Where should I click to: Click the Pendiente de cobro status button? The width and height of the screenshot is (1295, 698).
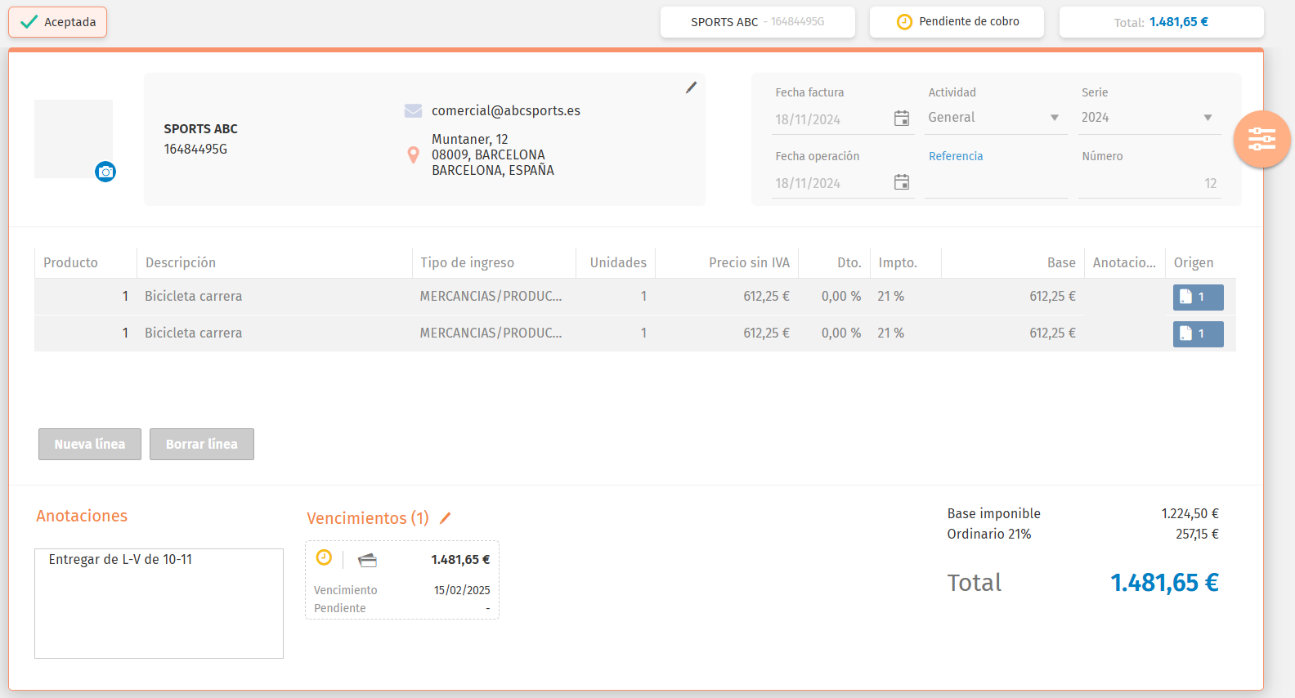click(x=957, y=22)
